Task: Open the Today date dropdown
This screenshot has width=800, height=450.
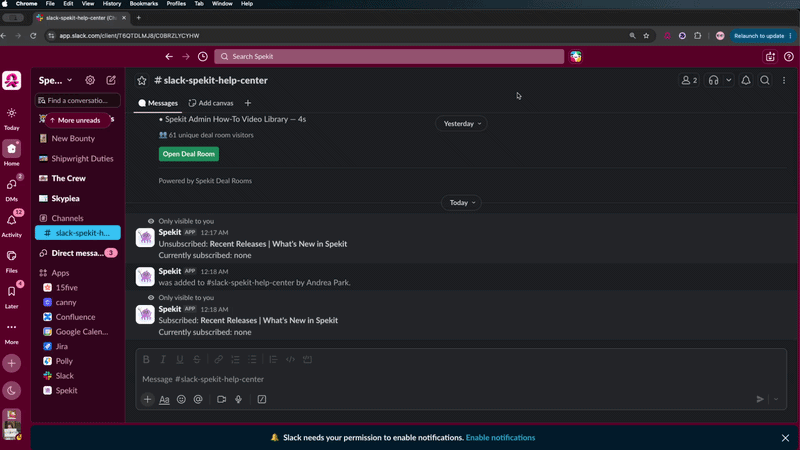Action: coord(461,203)
